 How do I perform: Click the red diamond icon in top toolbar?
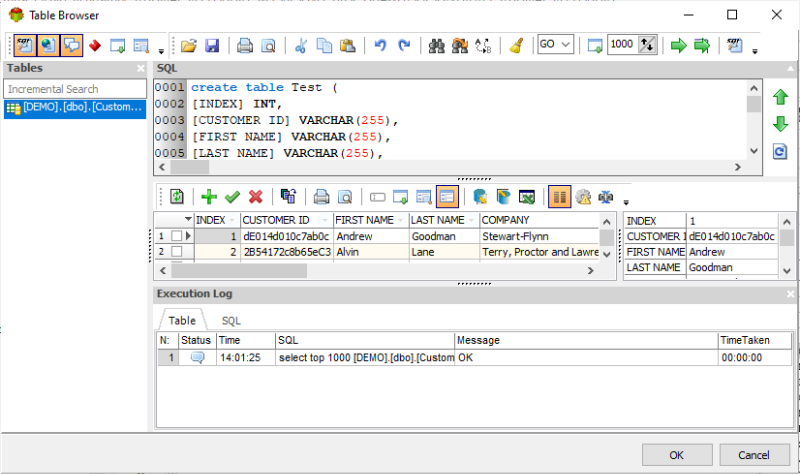[95, 46]
